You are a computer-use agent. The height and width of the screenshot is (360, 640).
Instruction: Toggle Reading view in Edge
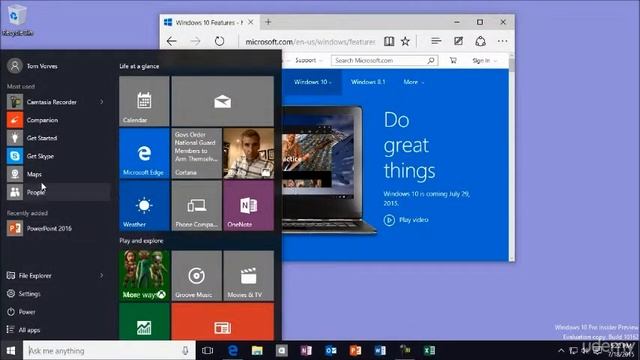click(x=389, y=41)
